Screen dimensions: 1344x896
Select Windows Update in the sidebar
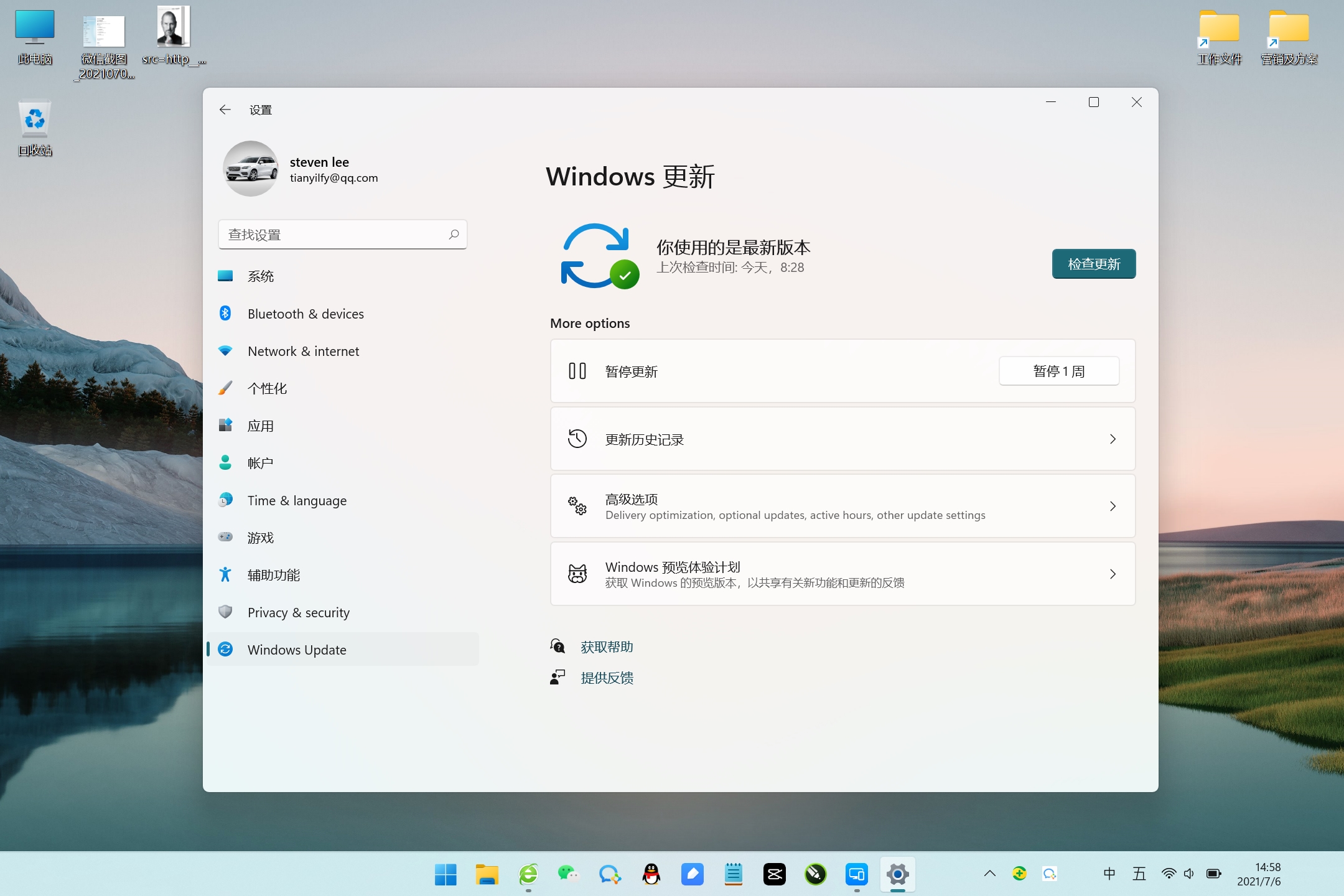point(297,650)
